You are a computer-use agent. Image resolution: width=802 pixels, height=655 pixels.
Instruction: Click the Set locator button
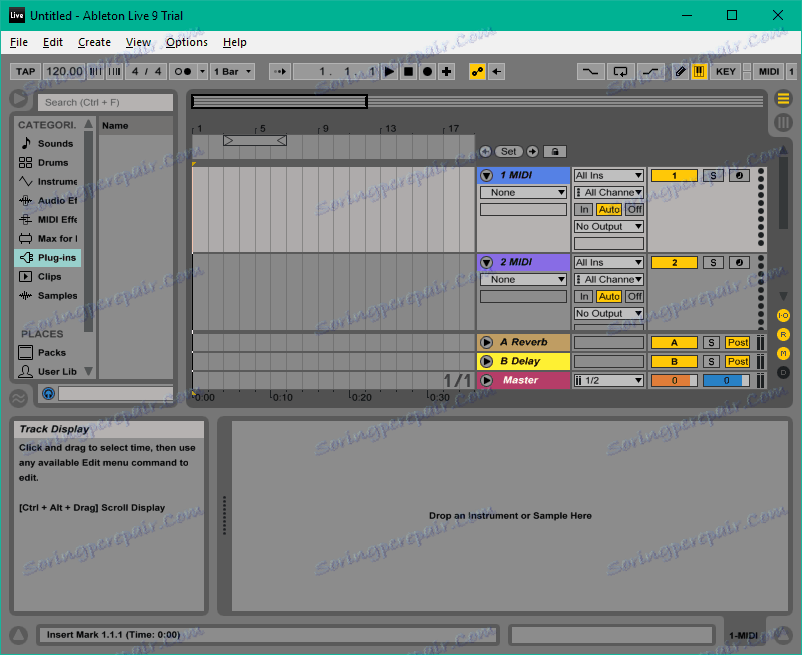[508, 151]
